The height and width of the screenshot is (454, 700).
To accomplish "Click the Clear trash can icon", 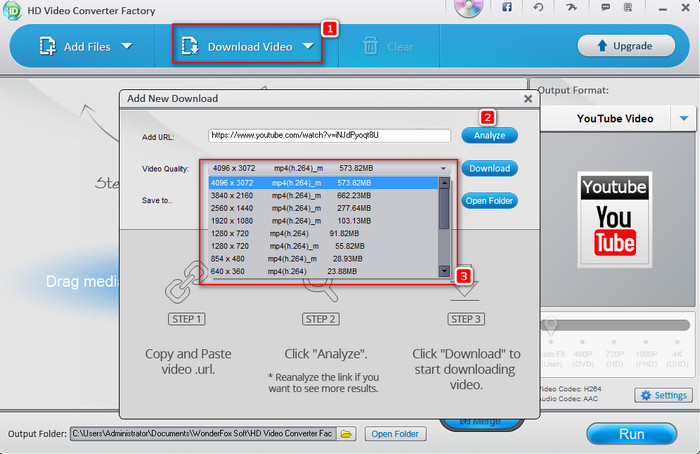I will click(371, 46).
